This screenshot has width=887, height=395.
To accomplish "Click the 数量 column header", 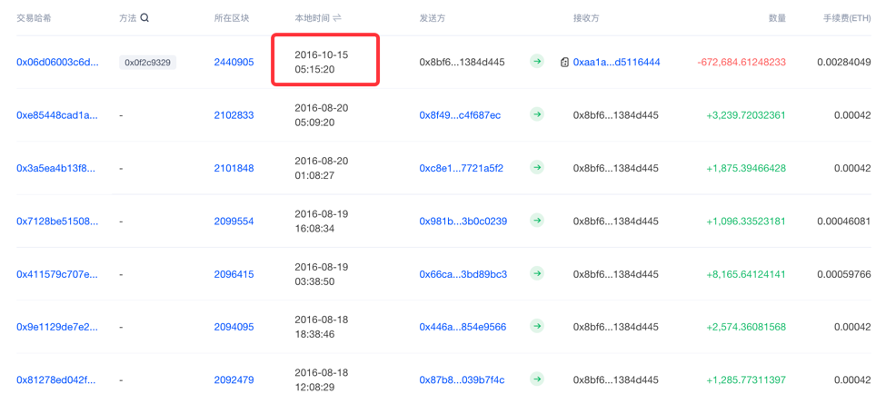I will pyautogui.click(x=777, y=18).
